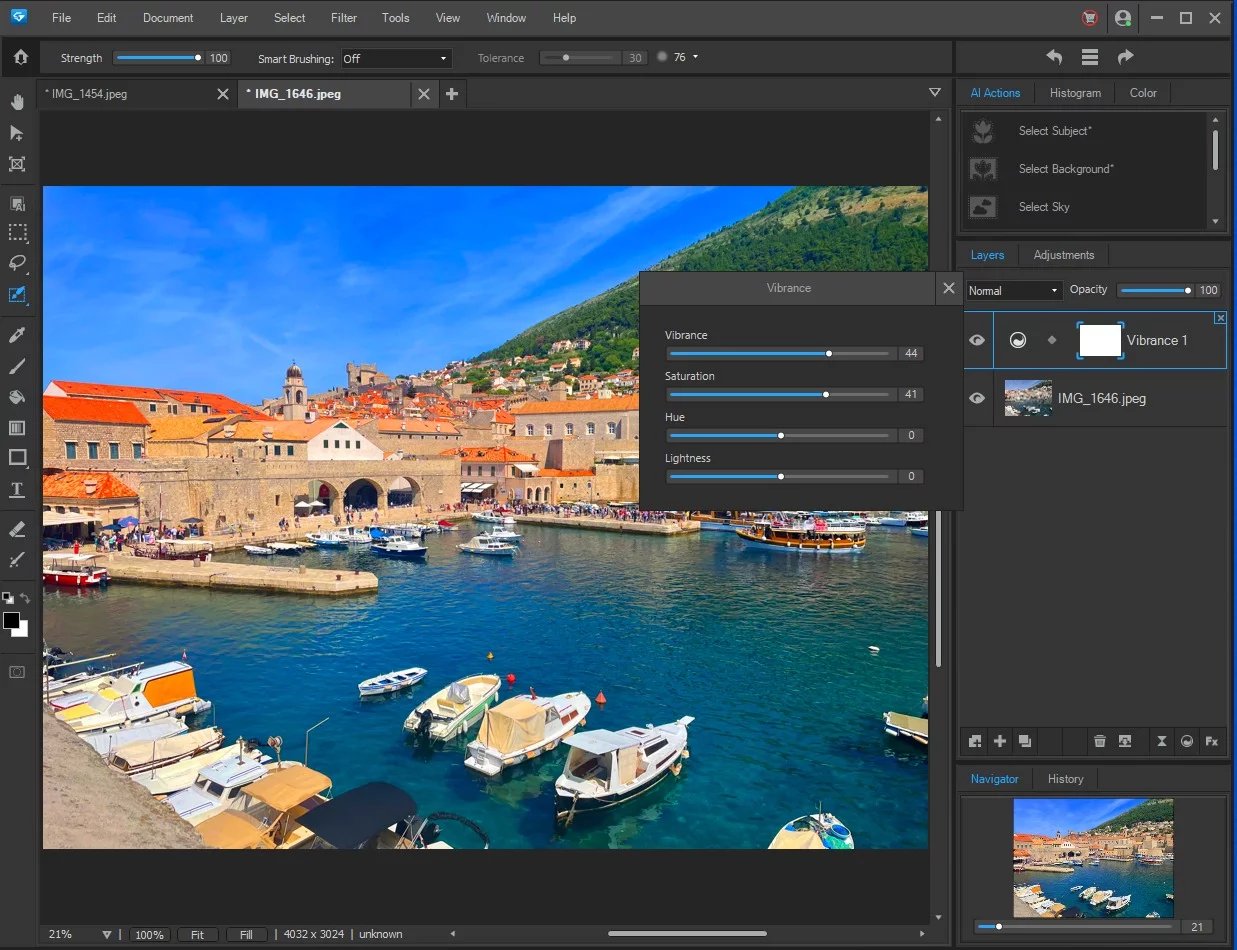Hide the Vibrance 1 adjustment layer
This screenshot has height=950, width=1237.
[x=976, y=340]
